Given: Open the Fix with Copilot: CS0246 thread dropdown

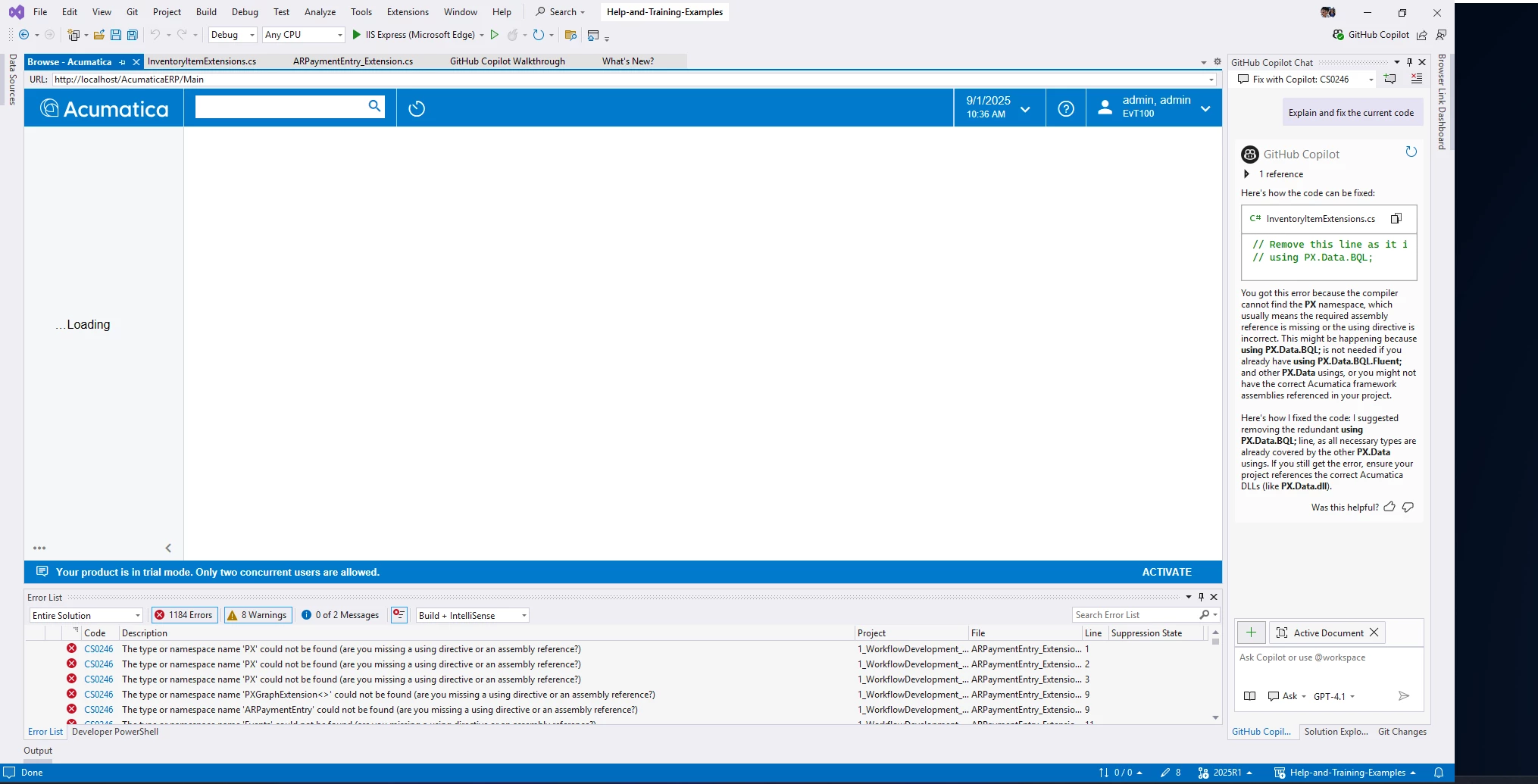Looking at the screenshot, I should 1371,80.
